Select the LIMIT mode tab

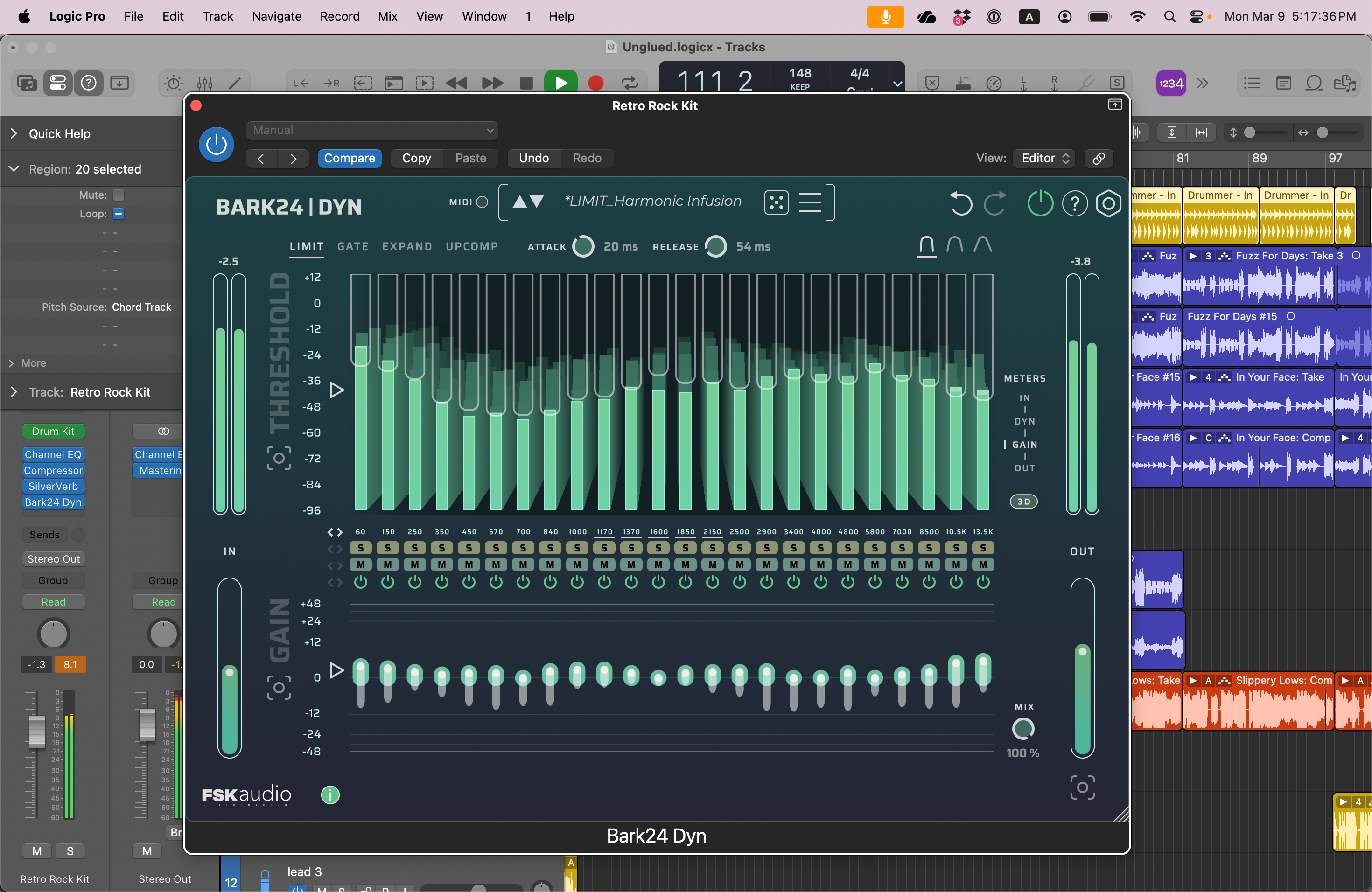[307, 247]
